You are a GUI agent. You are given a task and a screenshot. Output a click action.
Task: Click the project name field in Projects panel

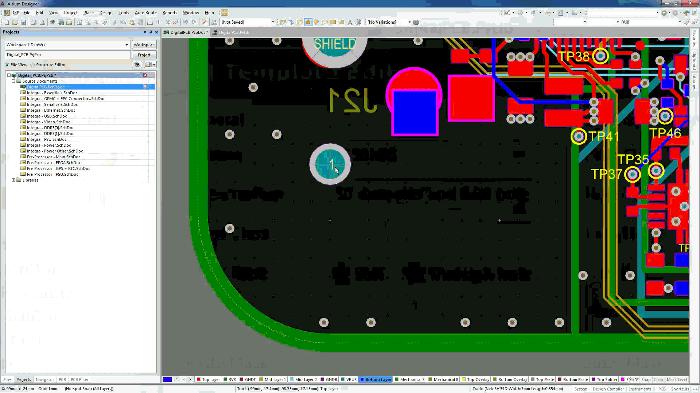tap(67, 54)
